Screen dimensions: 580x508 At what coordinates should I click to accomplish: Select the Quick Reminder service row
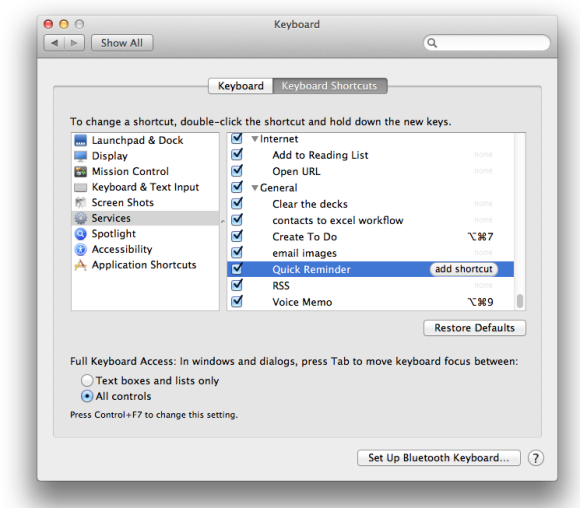pyautogui.click(x=370, y=269)
